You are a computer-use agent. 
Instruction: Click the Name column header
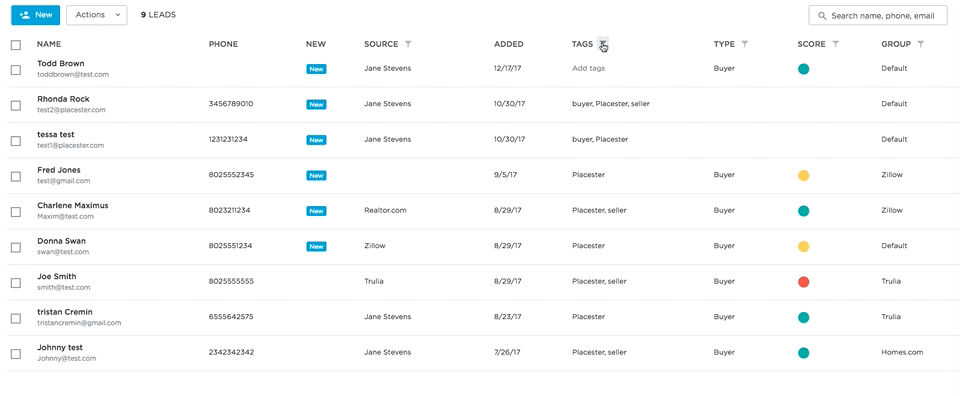click(x=49, y=44)
